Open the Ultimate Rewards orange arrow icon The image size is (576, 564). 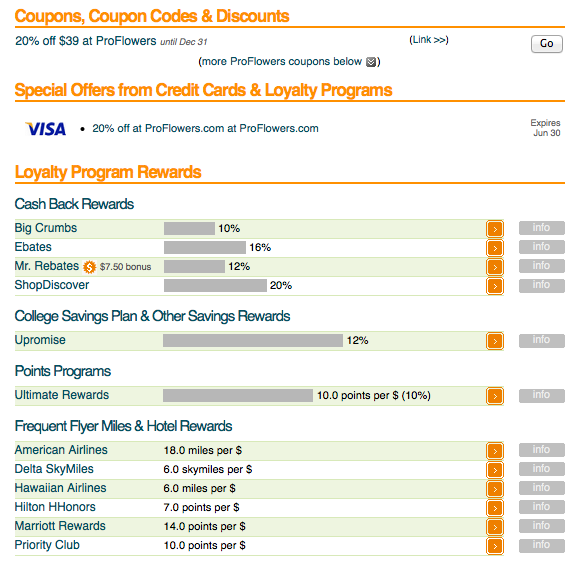tap(495, 396)
